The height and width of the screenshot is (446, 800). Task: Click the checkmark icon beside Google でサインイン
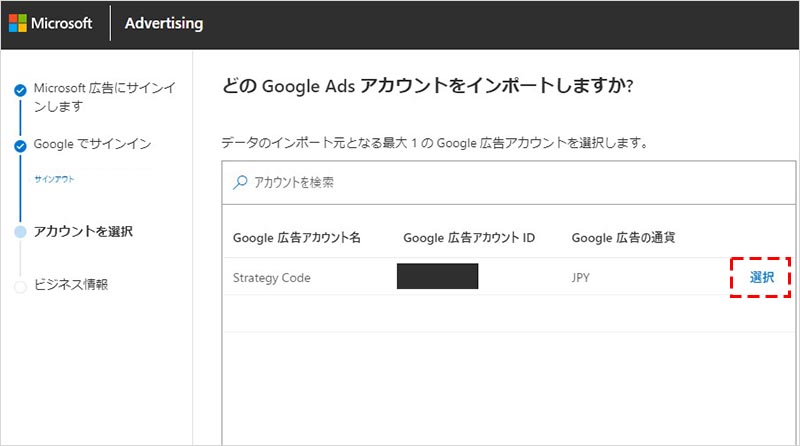[x=20, y=146]
